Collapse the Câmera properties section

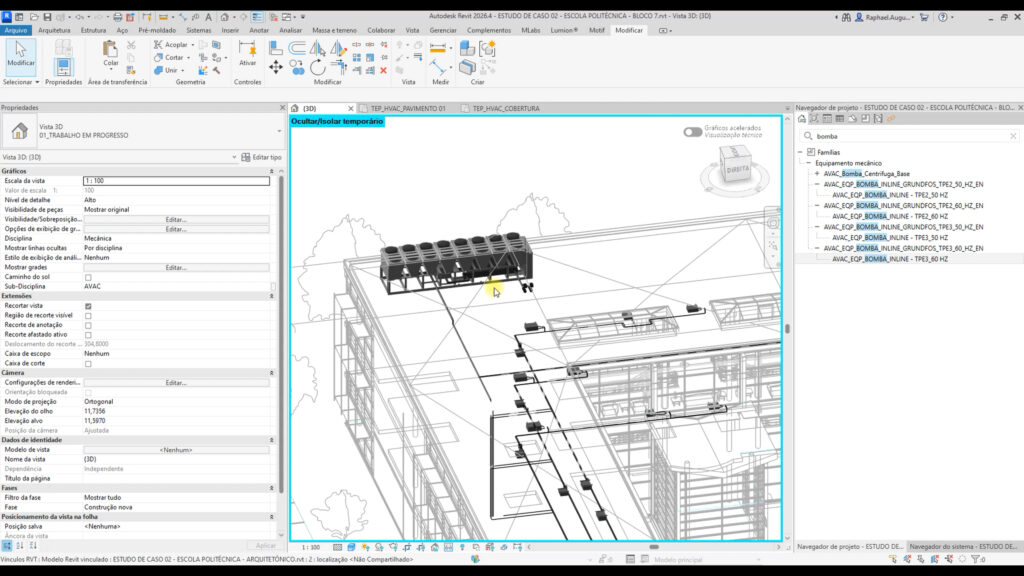coord(272,373)
